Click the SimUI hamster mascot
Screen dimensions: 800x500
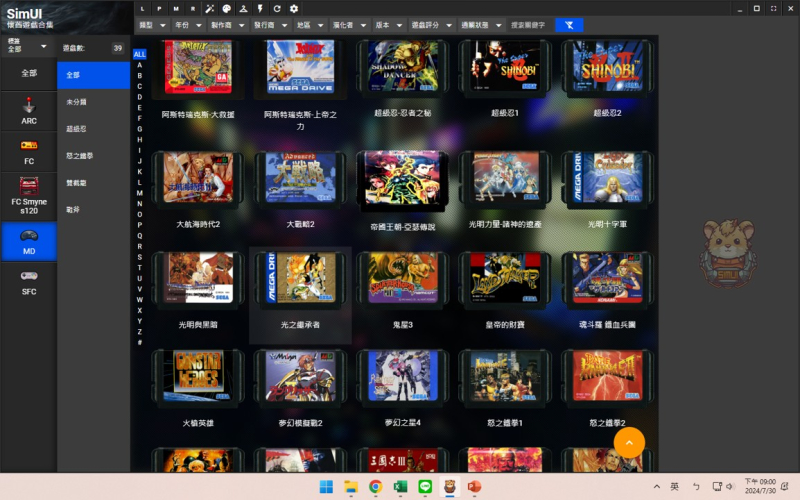pyautogui.click(x=728, y=254)
